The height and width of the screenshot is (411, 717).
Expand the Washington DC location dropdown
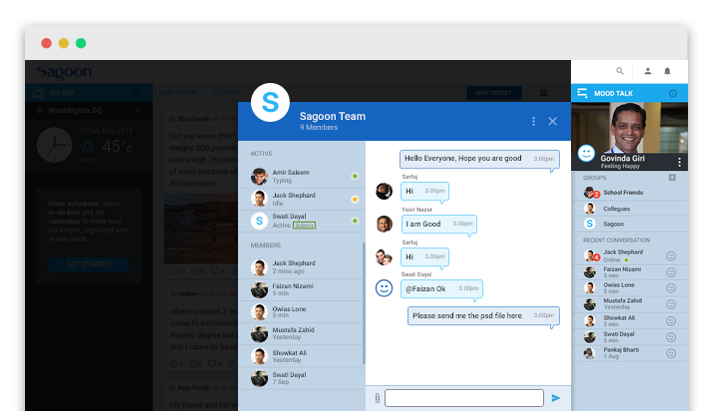click(x=139, y=110)
